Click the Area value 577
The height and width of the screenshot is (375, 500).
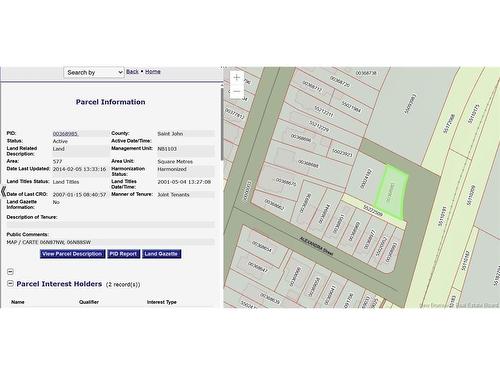click(57, 161)
